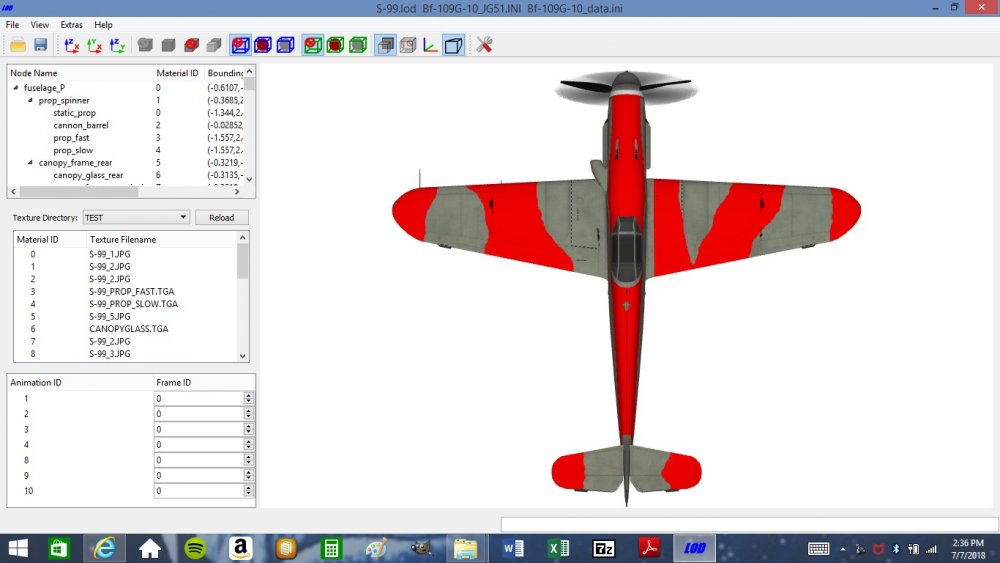Click the open file folder icon
This screenshot has width=1000, height=563.
point(18,45)
